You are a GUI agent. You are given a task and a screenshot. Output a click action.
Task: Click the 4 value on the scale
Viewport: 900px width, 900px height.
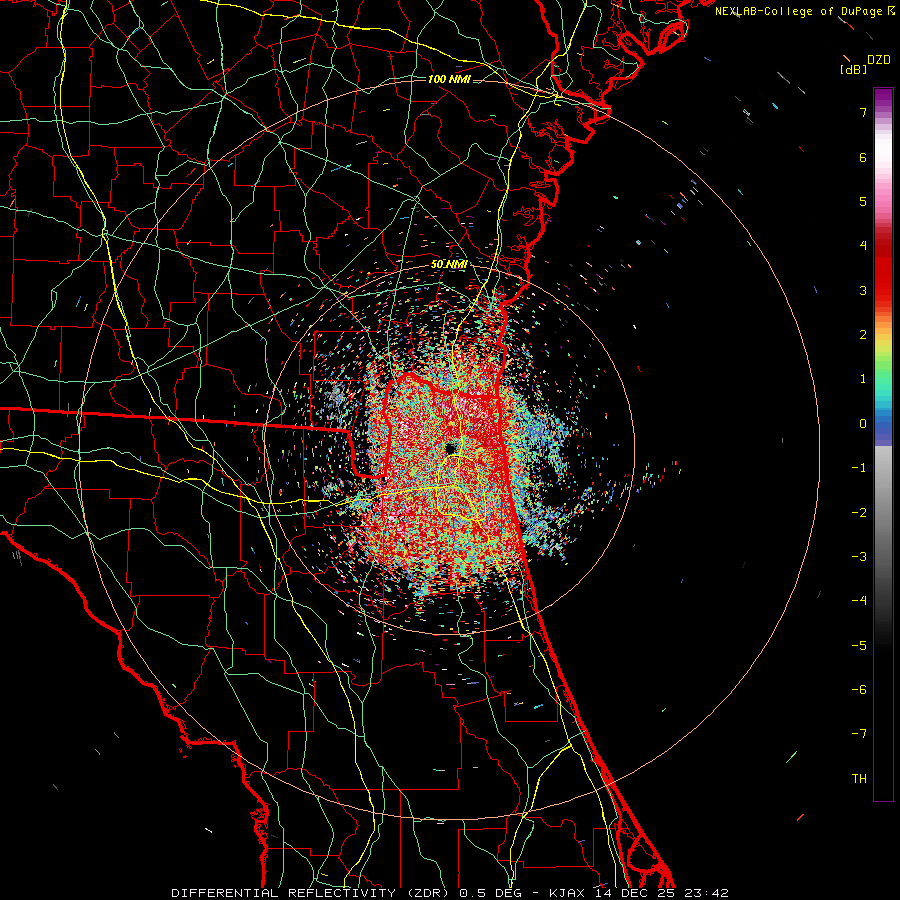coord(863,246)
